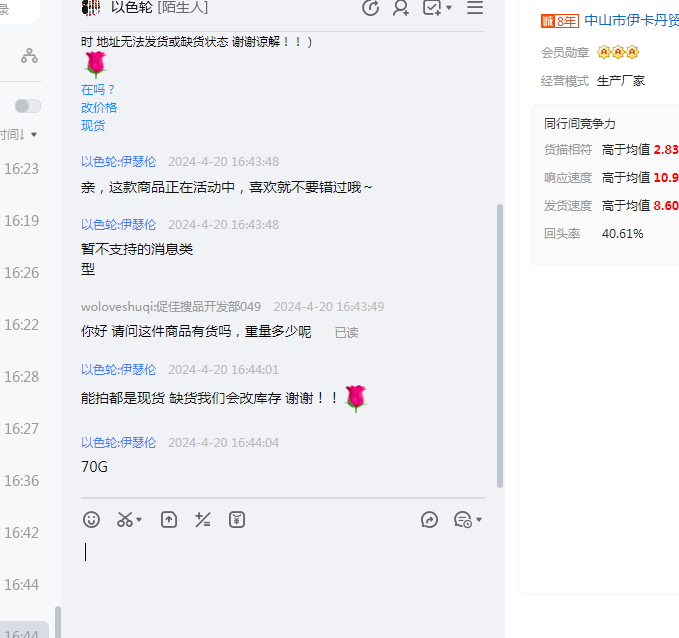
Task: Open the hamburger menu in chat header
Action: click(475, 8)
